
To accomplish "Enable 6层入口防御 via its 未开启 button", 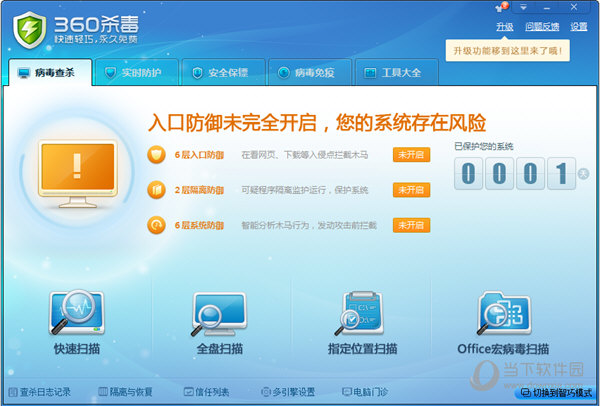I will point(411,155).
